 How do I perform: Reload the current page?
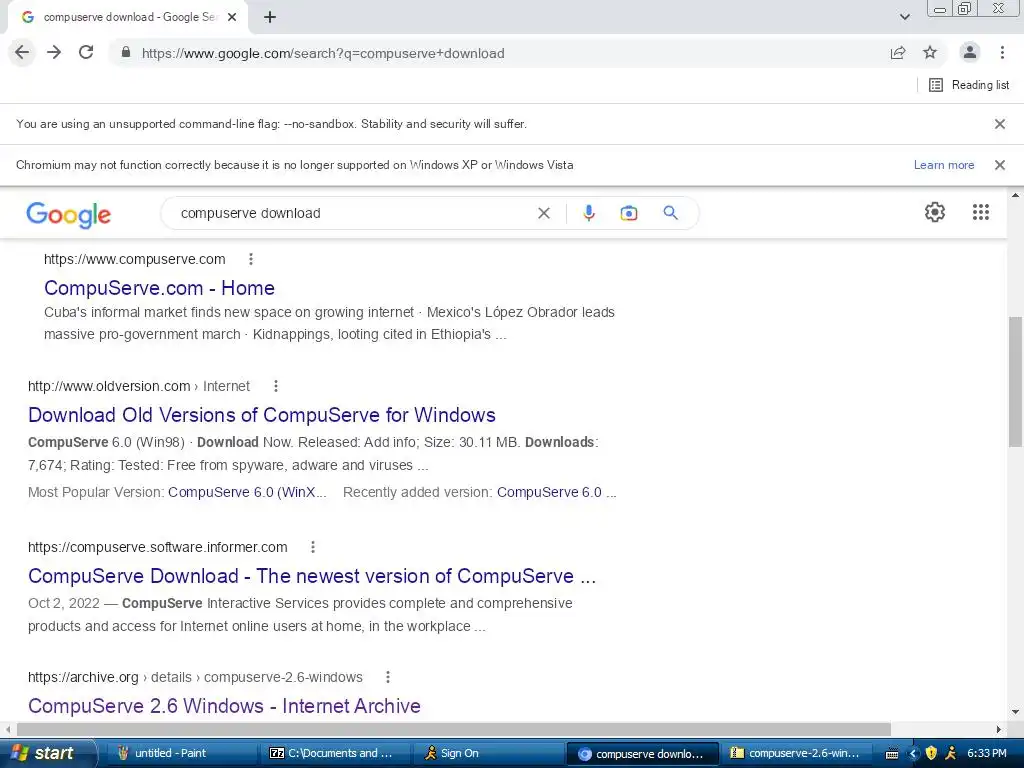86,53
